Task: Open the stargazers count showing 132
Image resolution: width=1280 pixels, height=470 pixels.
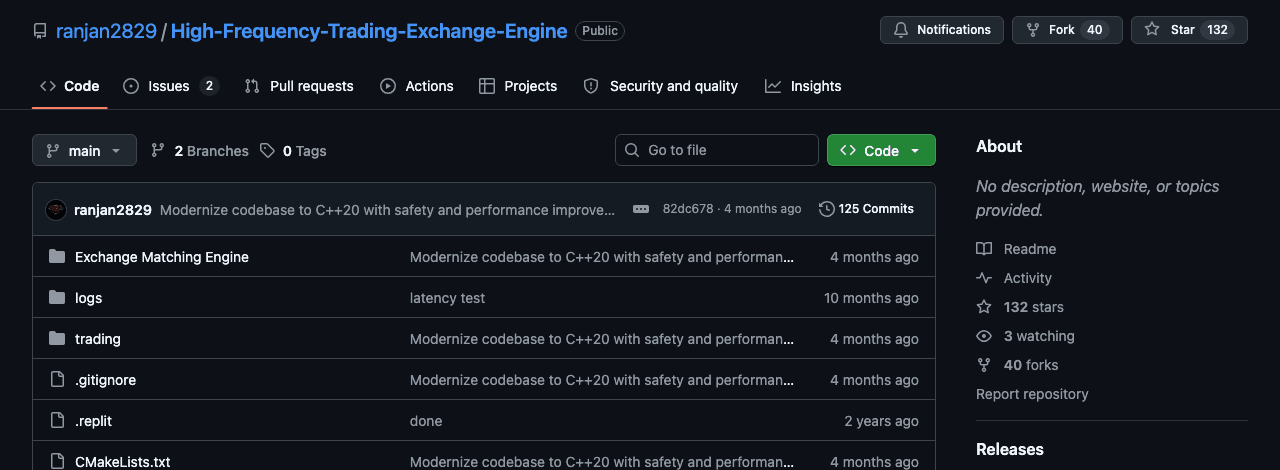Action: point(1217,30)
